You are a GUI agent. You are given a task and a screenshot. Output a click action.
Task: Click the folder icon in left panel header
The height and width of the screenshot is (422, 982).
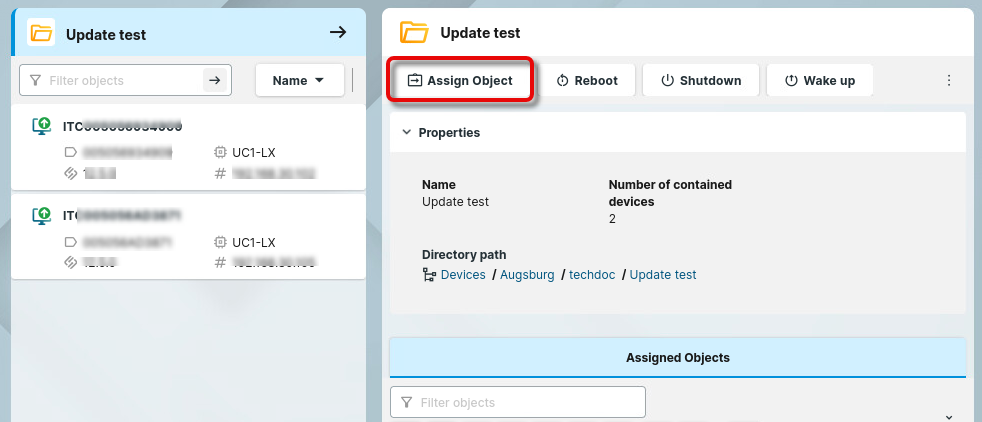pyautogui.click(x=41, y=33)
